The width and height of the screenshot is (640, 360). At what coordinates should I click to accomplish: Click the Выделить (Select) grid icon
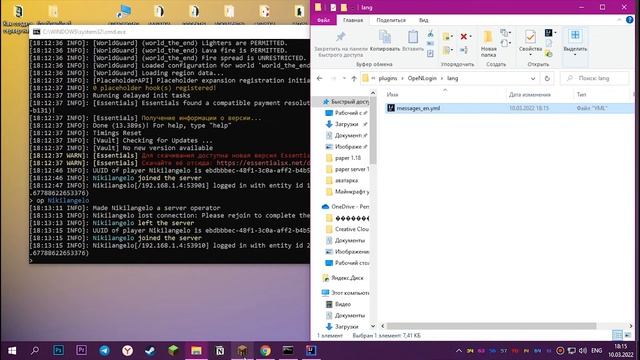pos(575,36)
